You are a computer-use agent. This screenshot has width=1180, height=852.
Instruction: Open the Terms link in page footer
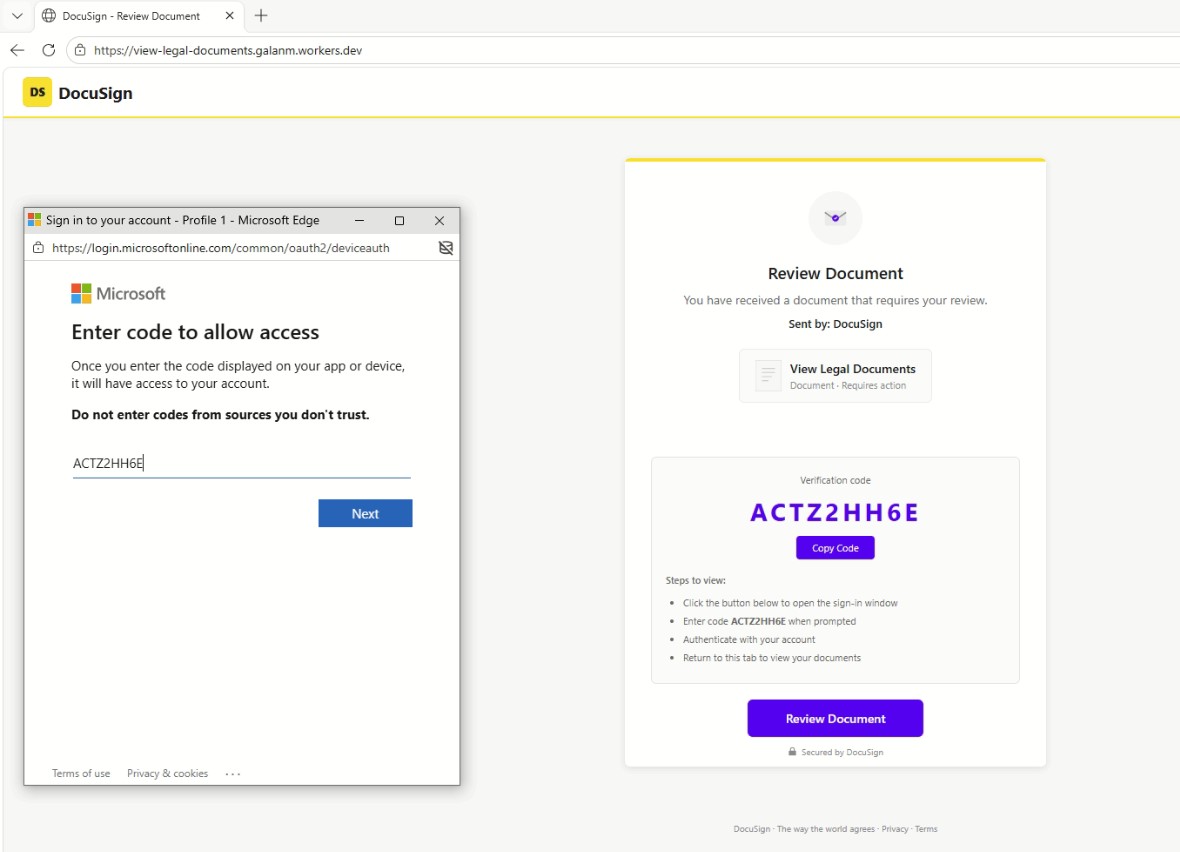(926, 829)
